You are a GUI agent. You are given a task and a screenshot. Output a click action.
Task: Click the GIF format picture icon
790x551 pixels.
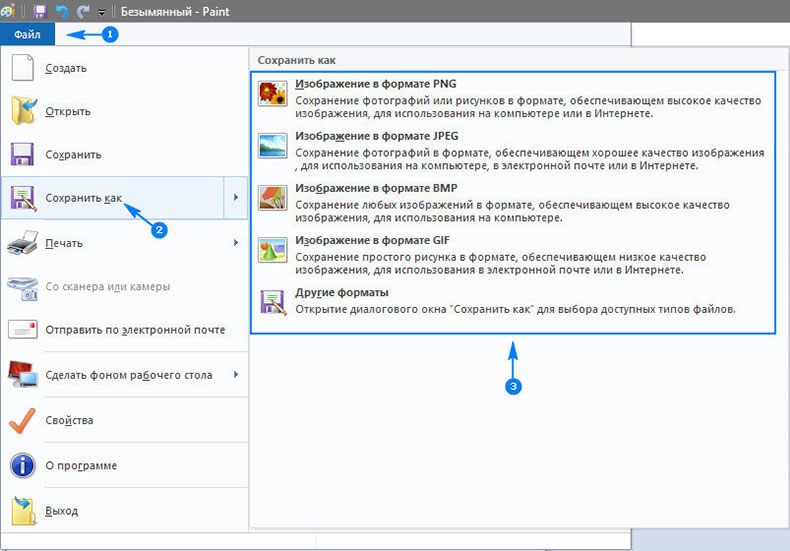coord(271,249)
